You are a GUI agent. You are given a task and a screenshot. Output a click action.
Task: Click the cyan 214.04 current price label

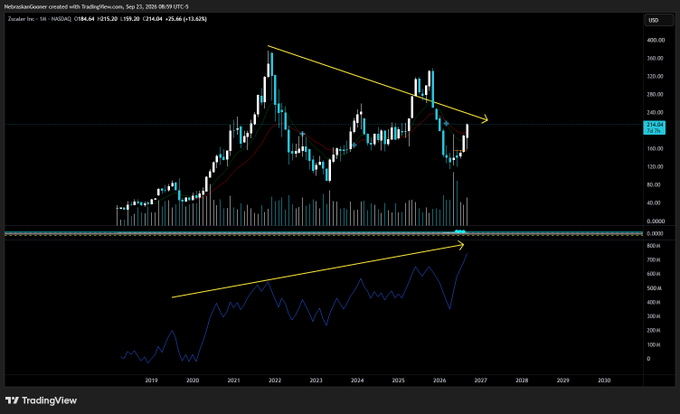coord(655,124)
